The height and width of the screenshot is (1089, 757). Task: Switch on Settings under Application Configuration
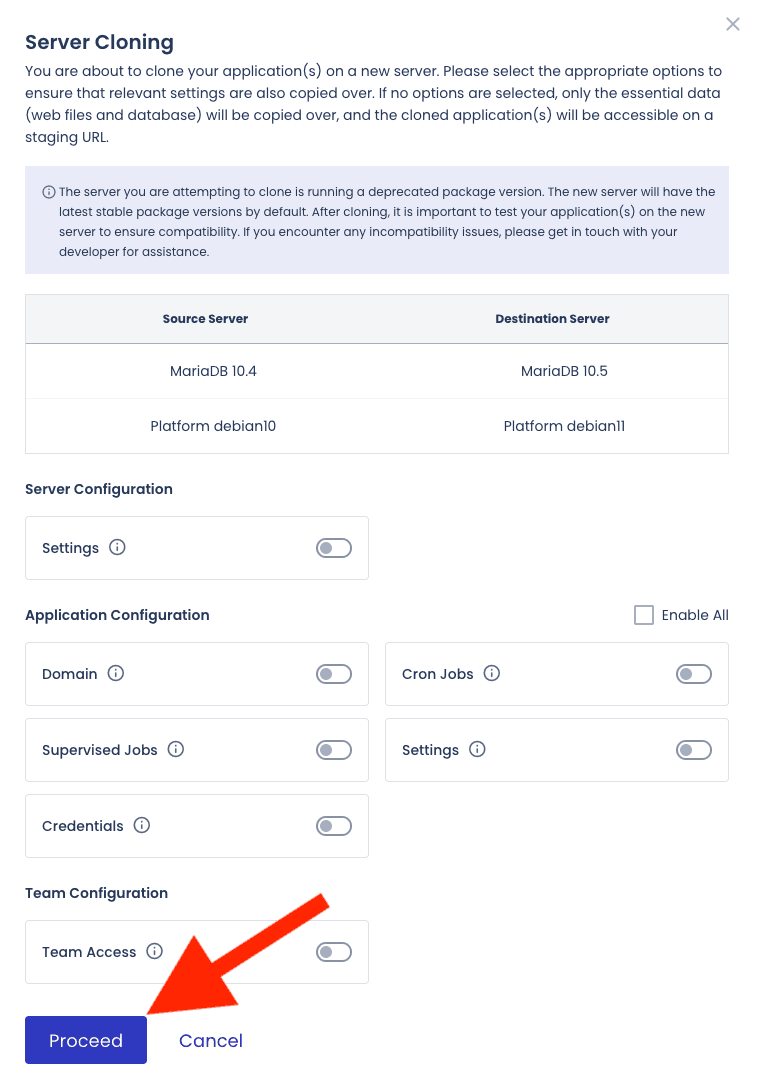tap(693, 749)
